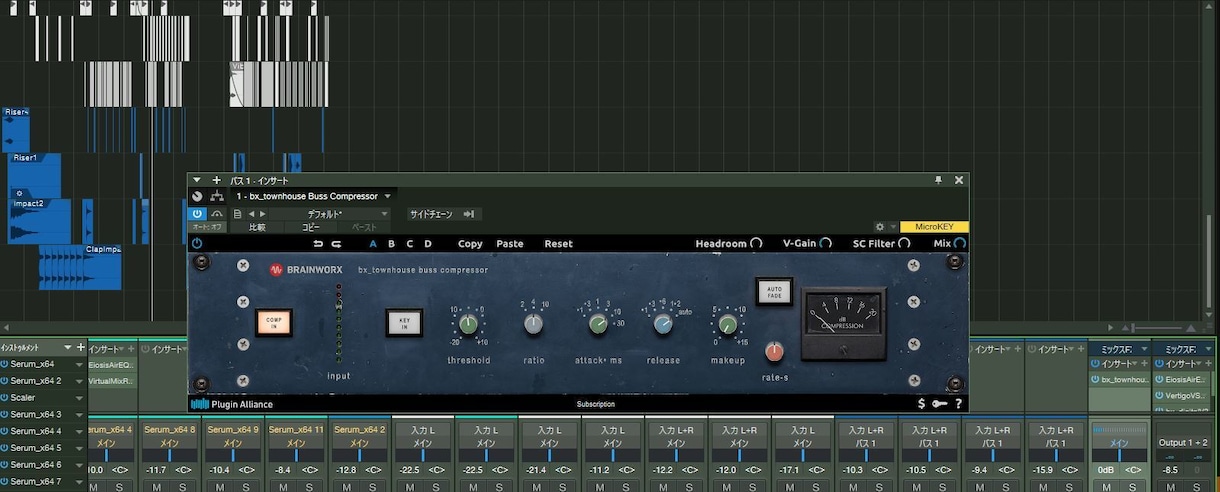Go to the next preset arrow
1220x492 pixels.
coord(262,214)
